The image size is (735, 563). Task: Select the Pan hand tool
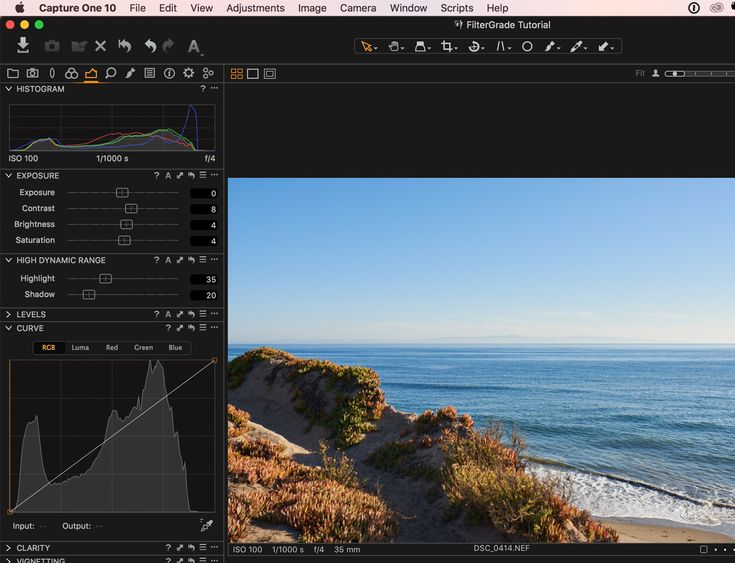pyautogui.click(x=395, y=46)
